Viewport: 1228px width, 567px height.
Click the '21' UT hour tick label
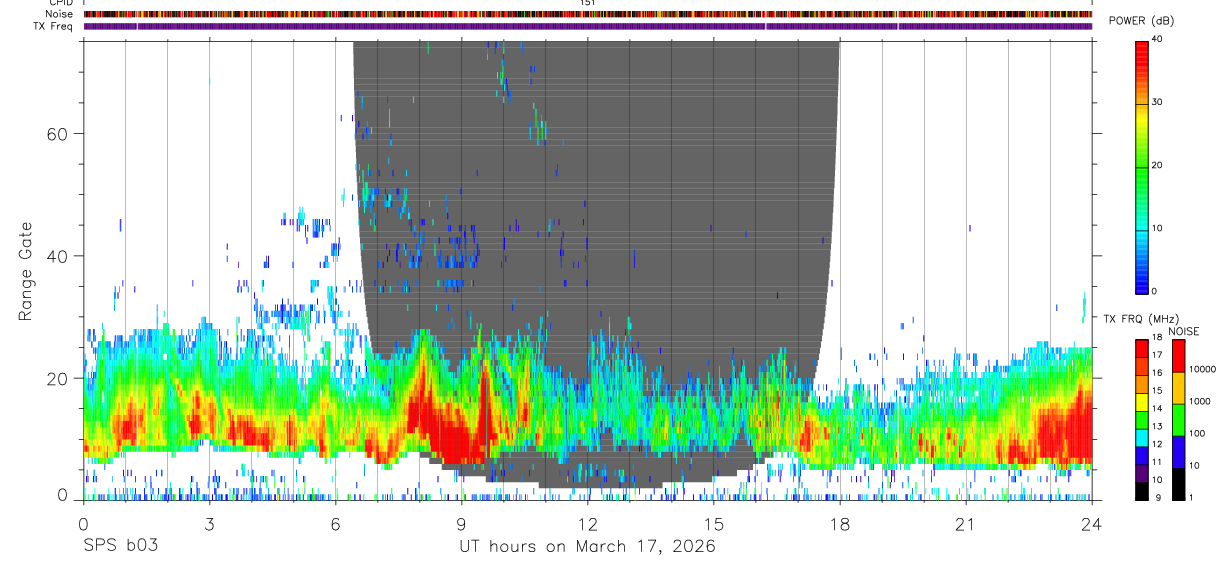(965, 523)
